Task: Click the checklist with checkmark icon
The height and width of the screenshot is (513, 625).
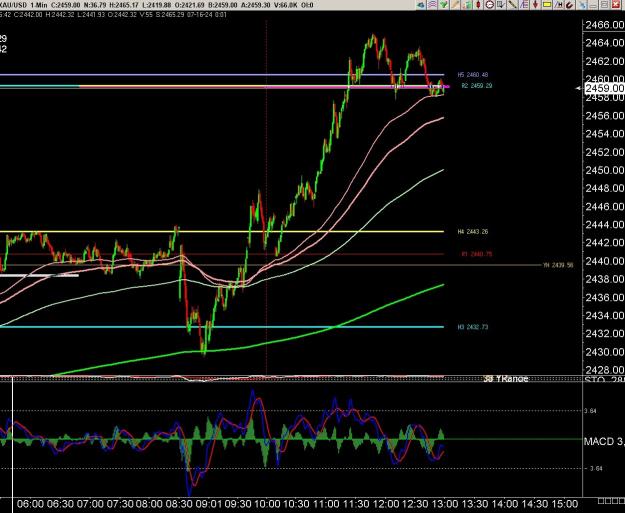Action: [x=501, y=5]
